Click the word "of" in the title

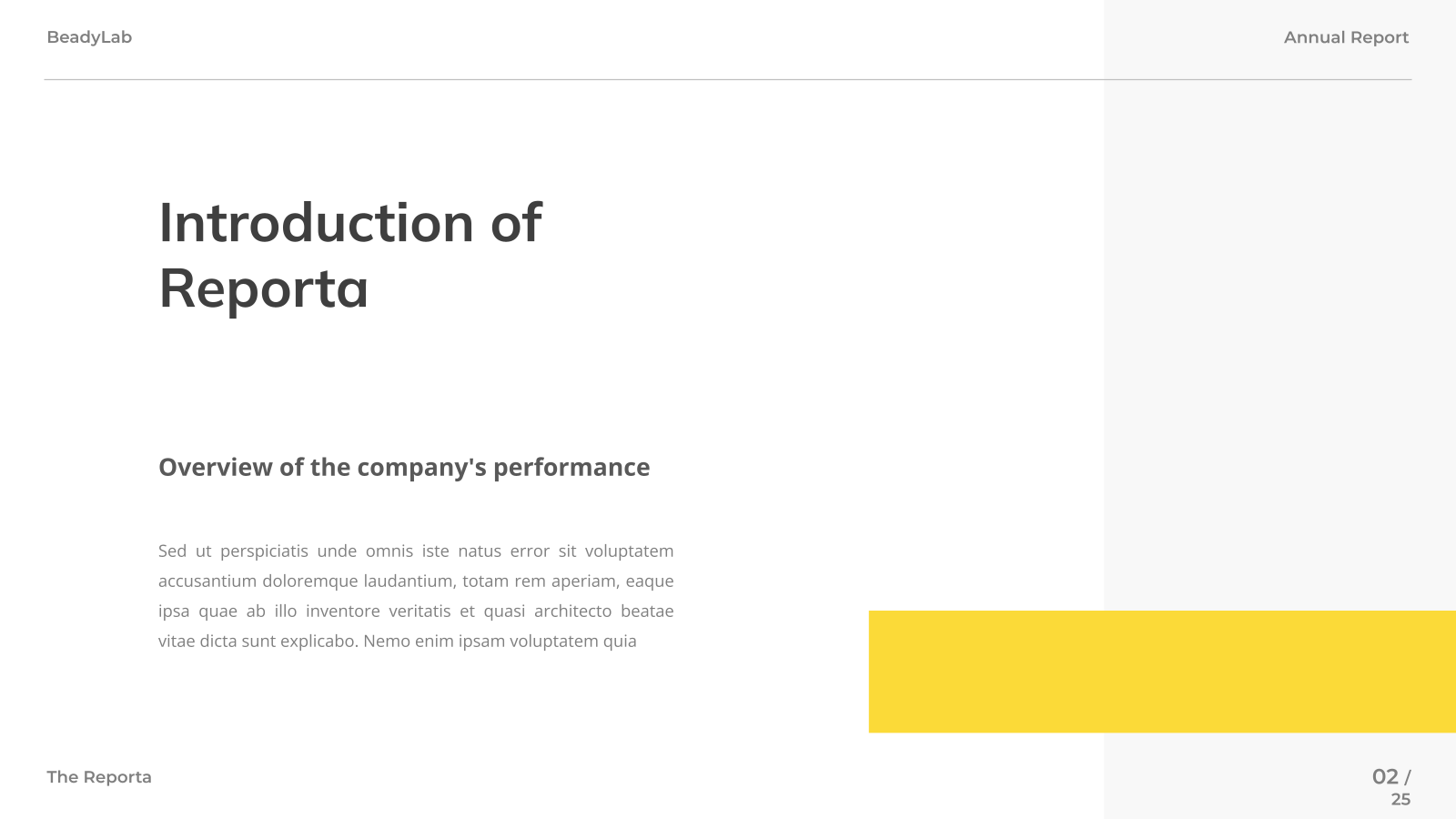(x=516, y=223)
